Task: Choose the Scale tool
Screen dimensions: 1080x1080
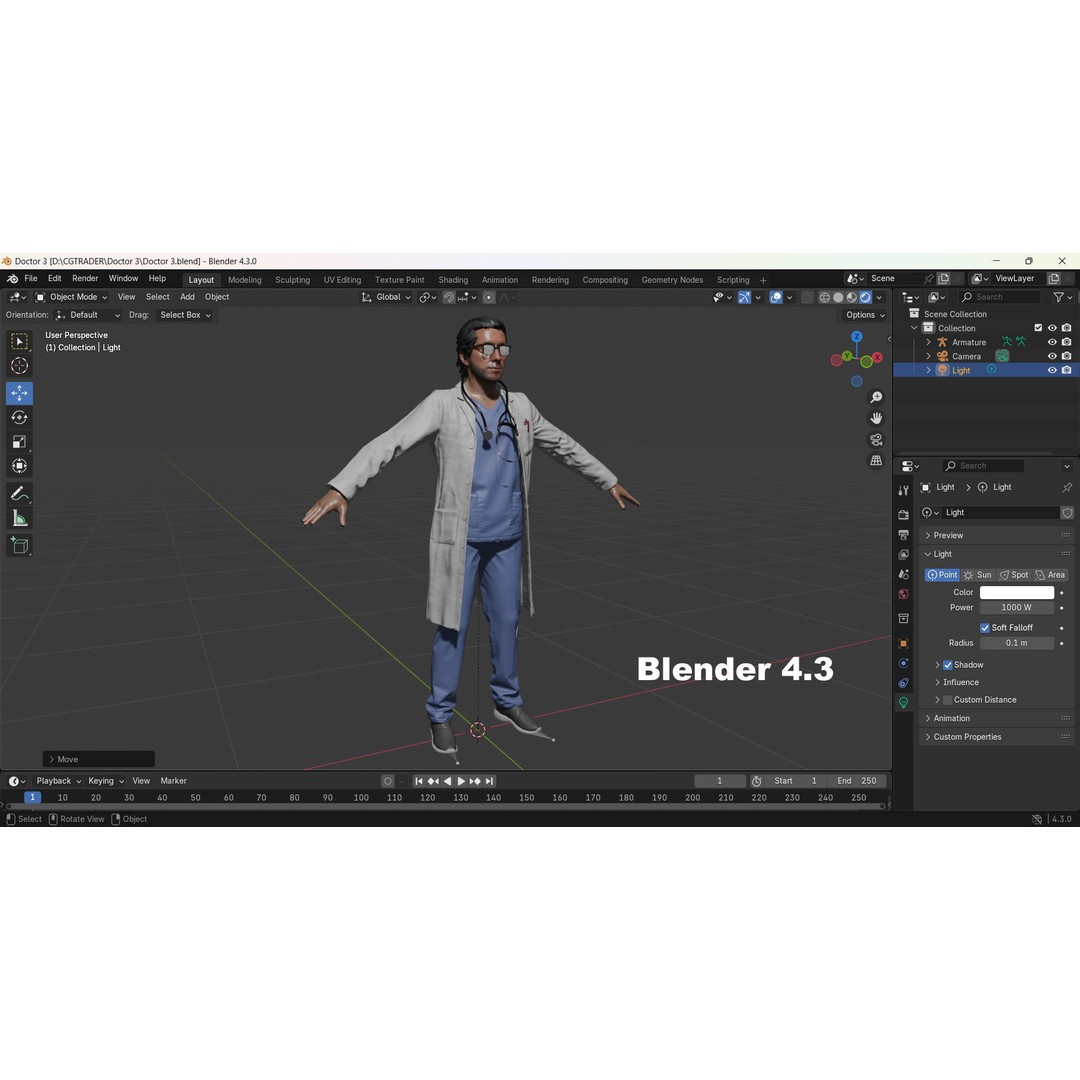Action: tap(19, 442)
